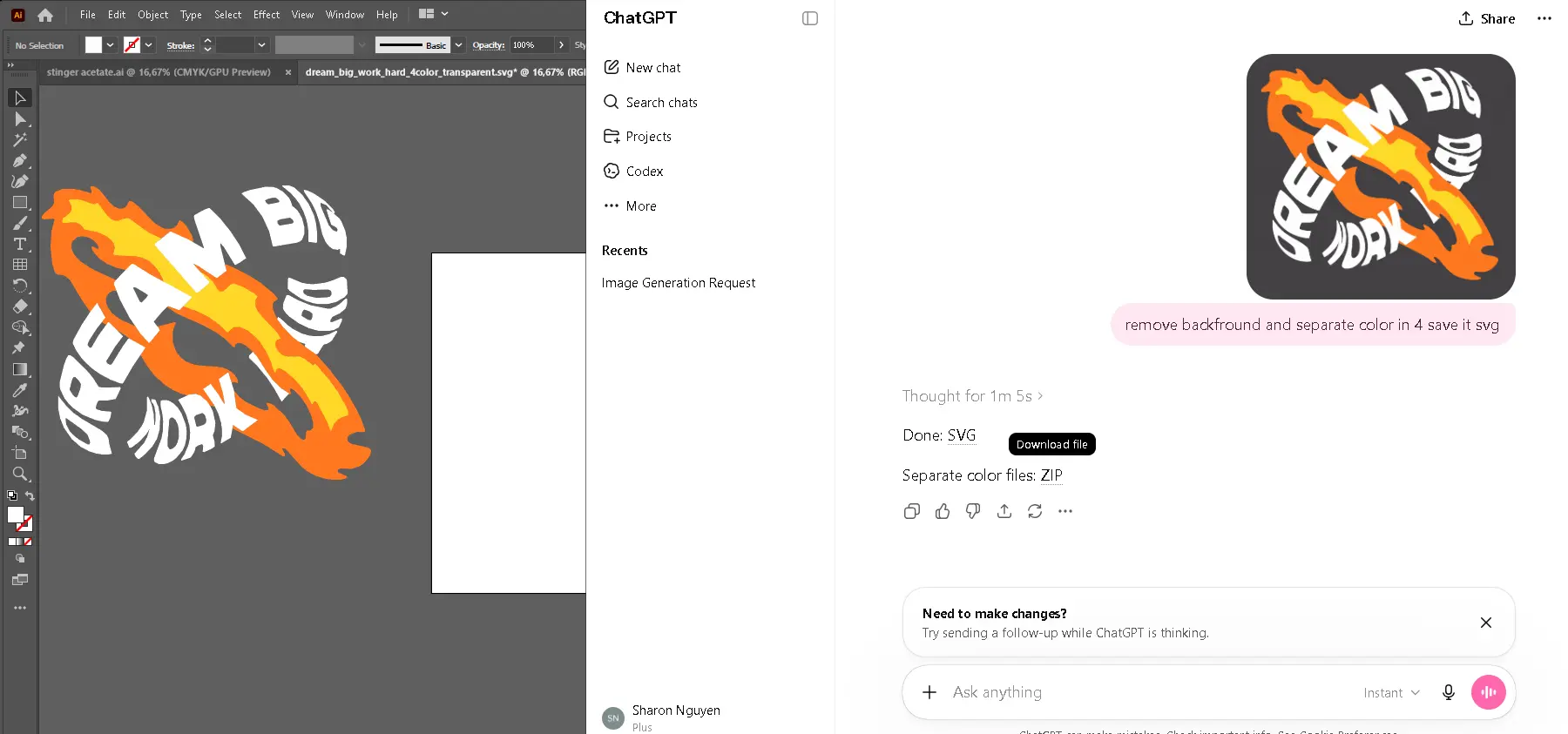The image size is (1568, 734).
Task: Start ChatGPT voice mode pink button
Action: click(1489, 692)
